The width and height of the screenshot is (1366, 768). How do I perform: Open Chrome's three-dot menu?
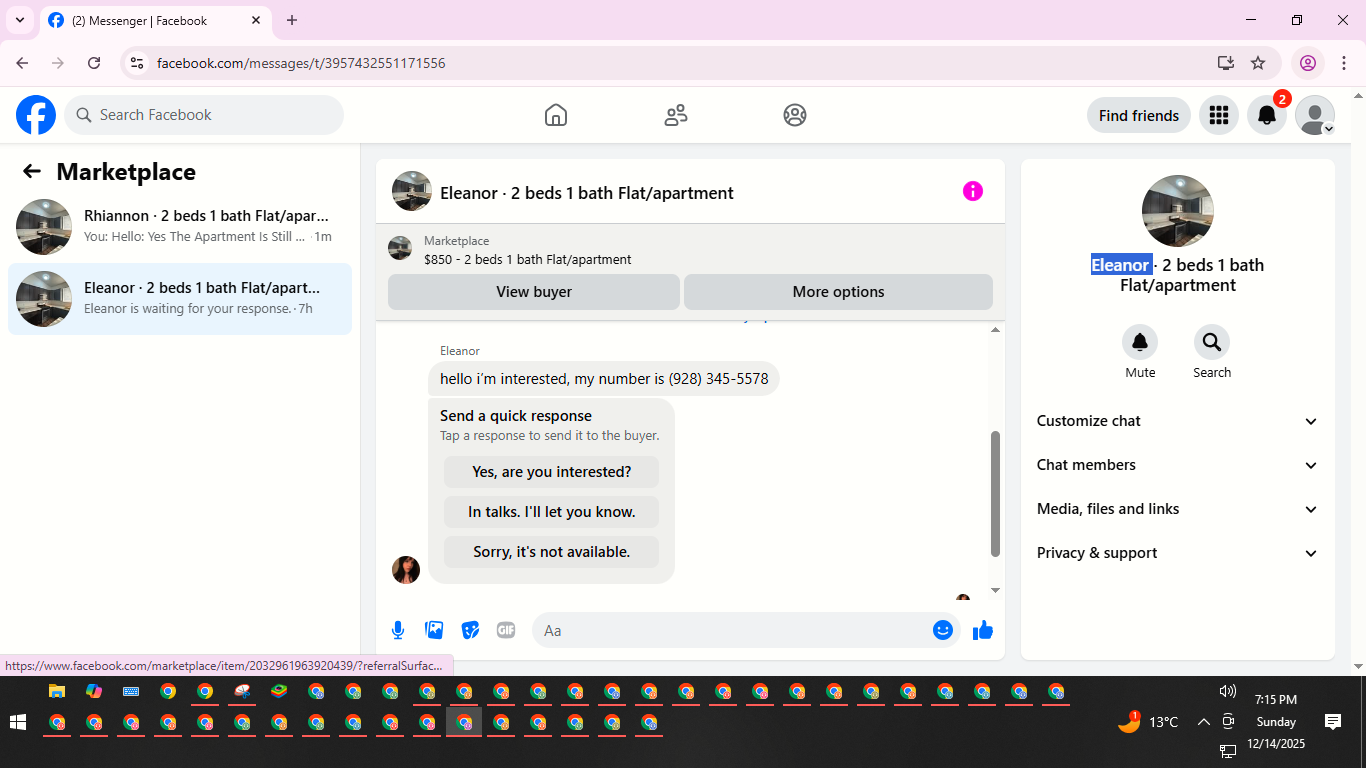point(1344,63)
